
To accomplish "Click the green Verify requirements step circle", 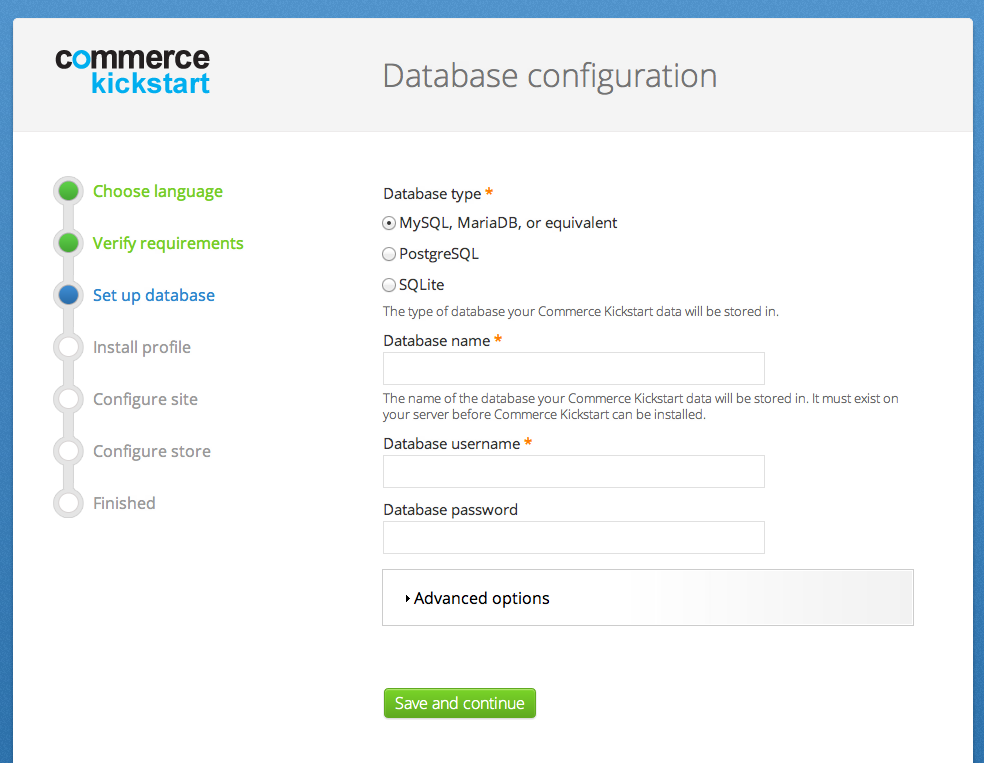I will (68, 243).
